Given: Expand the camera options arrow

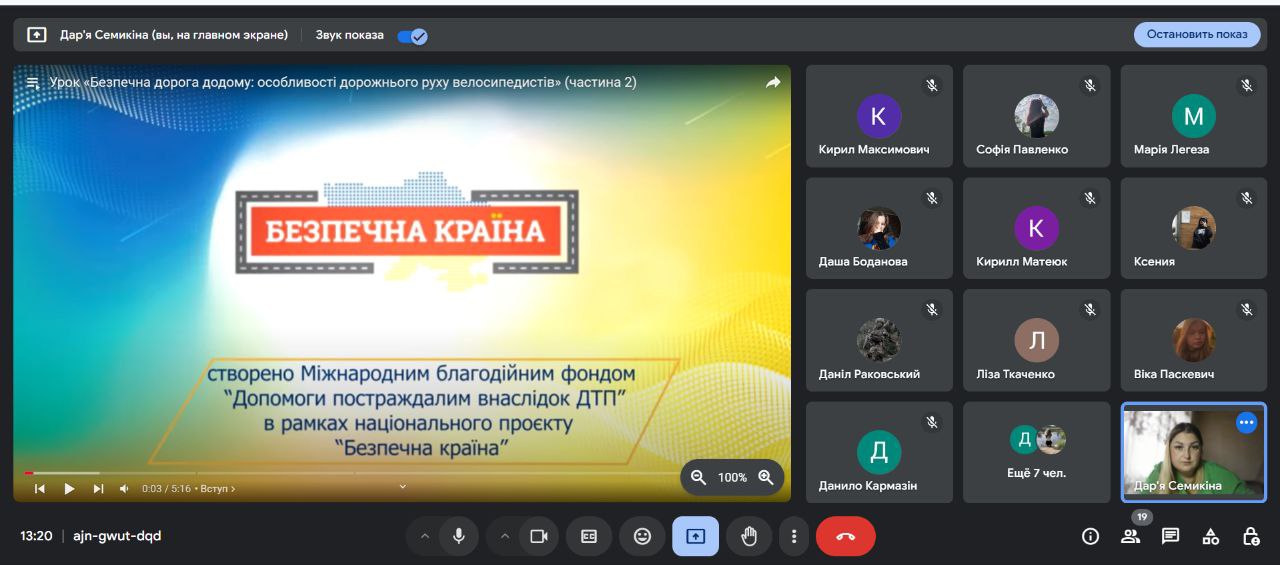Looking at the screenshot, I should coord(504,537).
